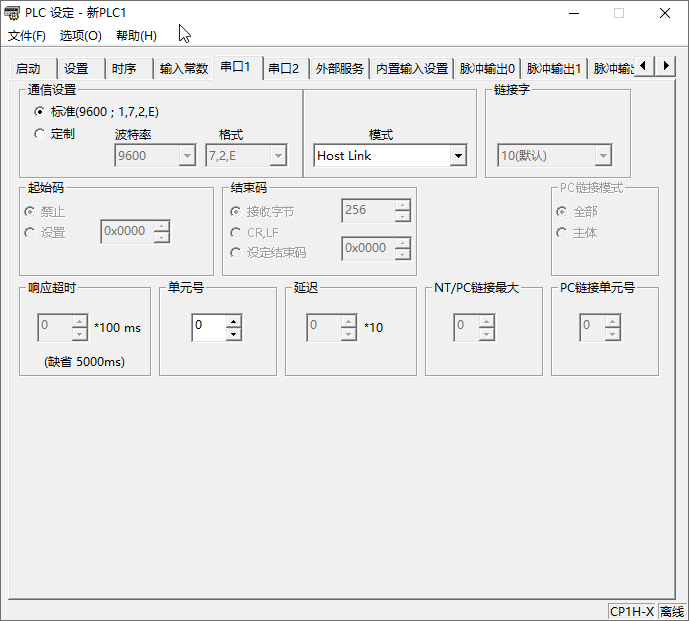
Task: Click the CP1H-X status bar indicator
Action: (x=631, y=611)
